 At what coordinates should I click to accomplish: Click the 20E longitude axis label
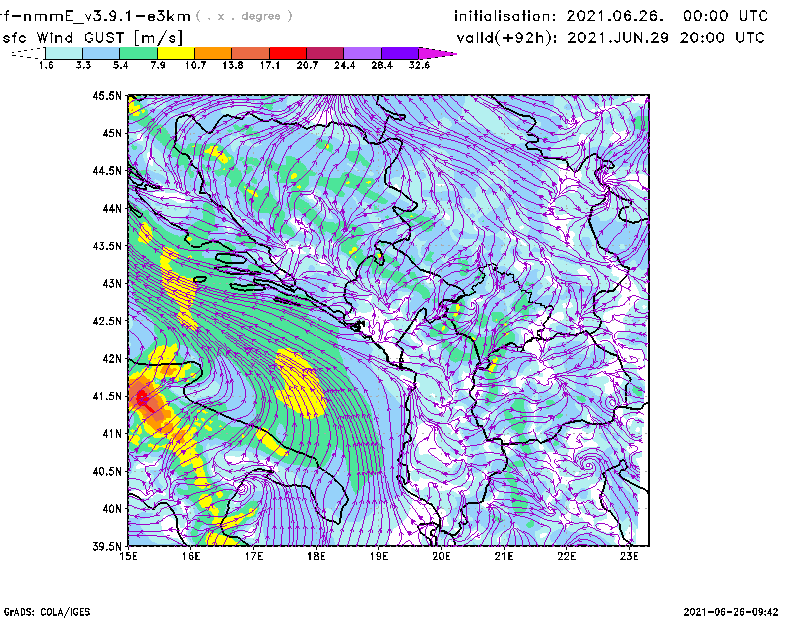(441, 557)
